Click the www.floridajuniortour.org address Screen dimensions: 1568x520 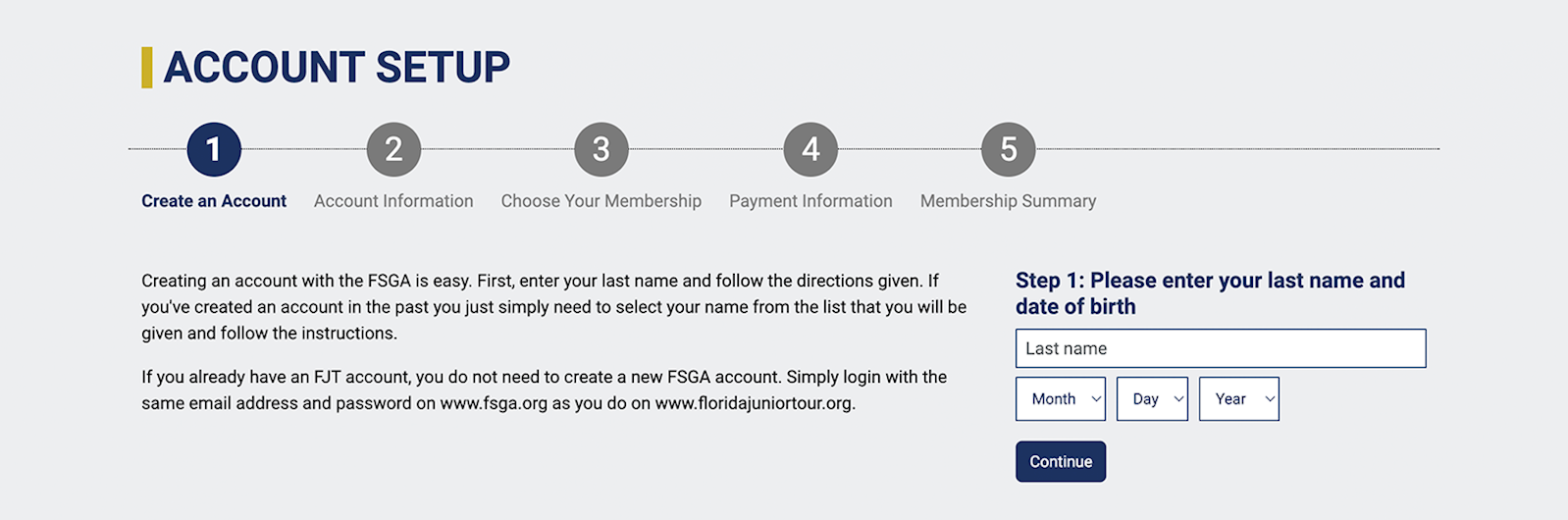tap(754, 403)
